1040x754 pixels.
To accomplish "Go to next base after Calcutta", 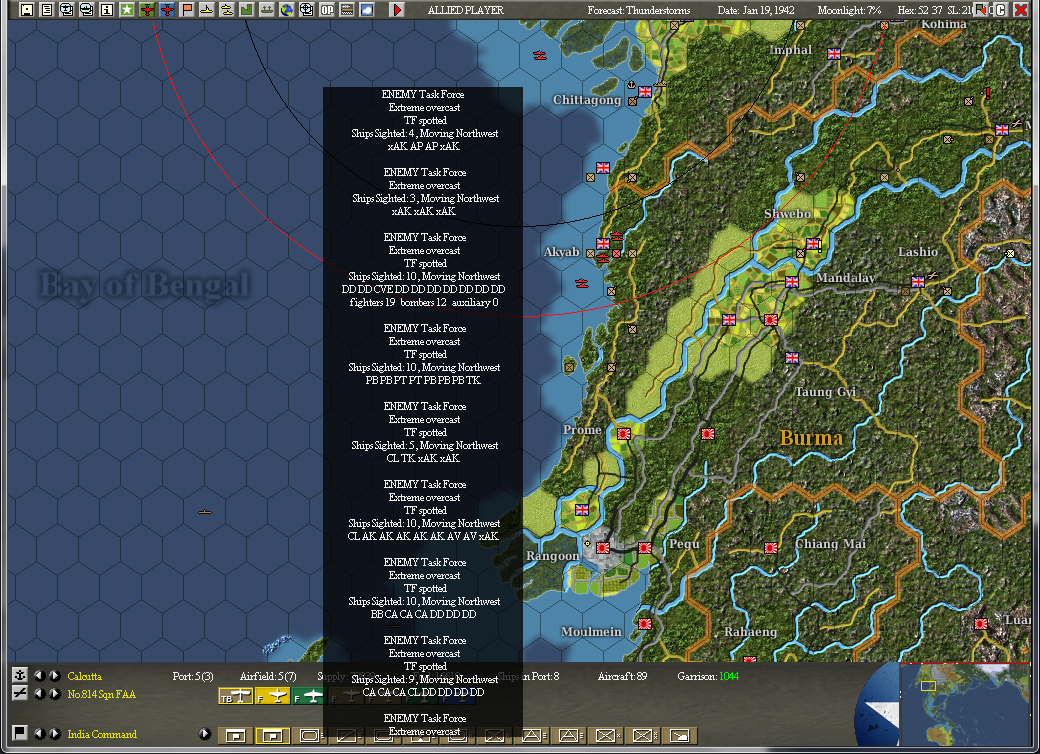I will coord(55,676).
